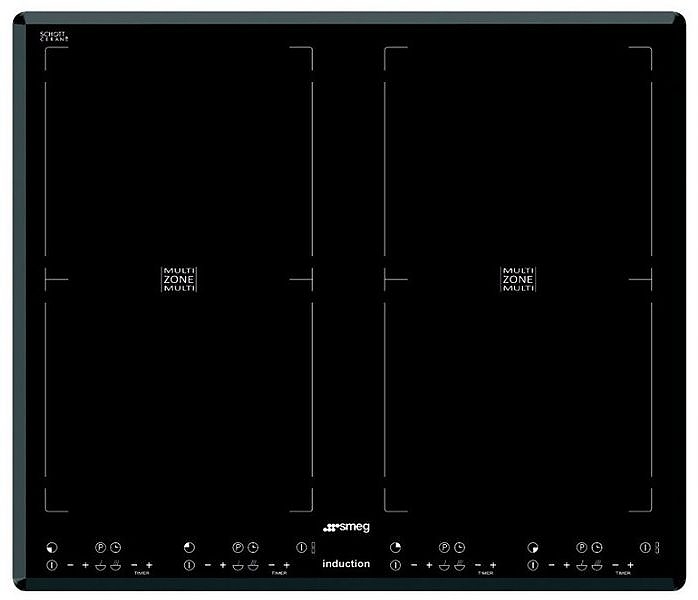Select melting bowl for rear-left zone

tap(238, 565)
